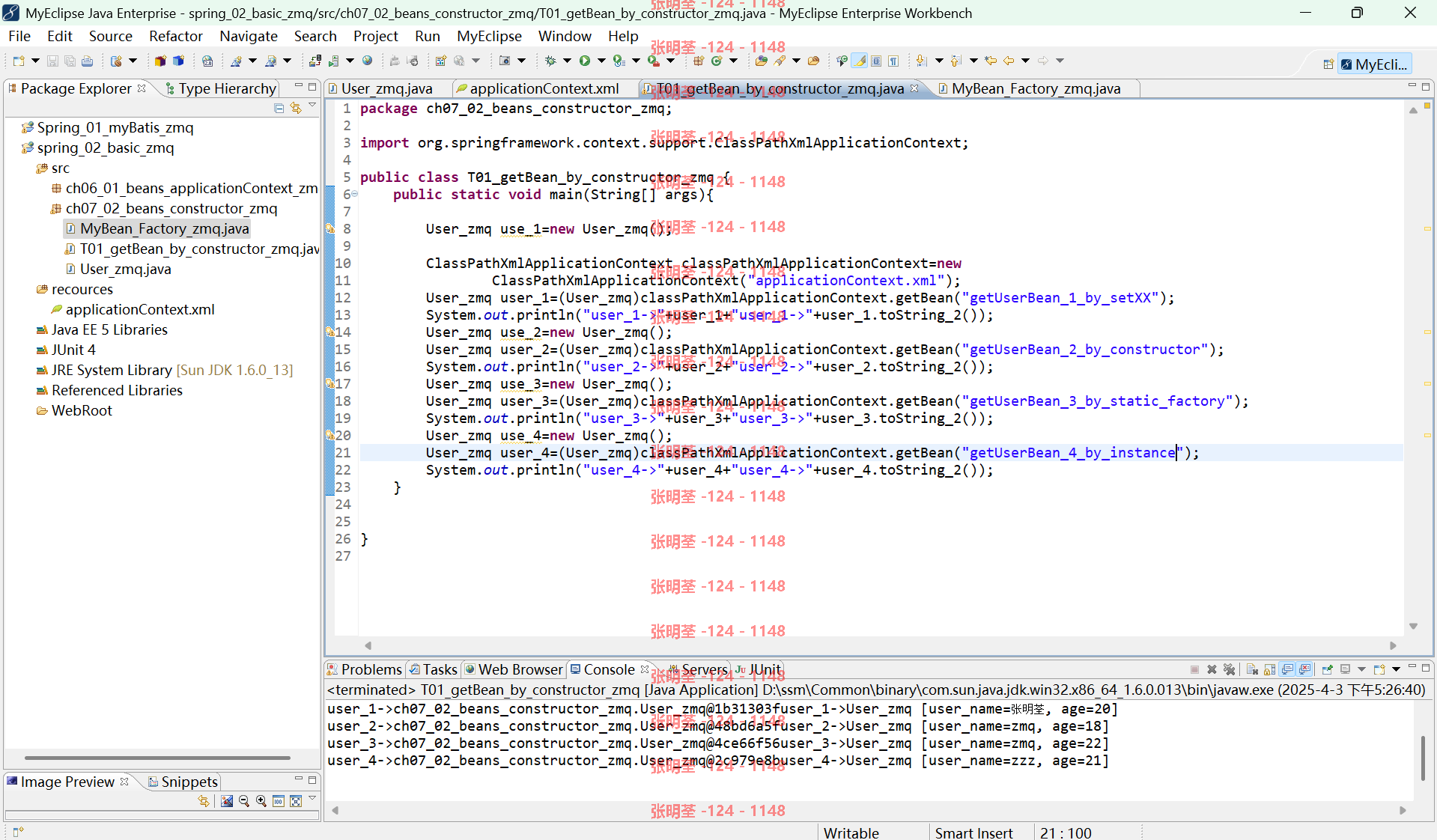Switch to MyBean_Factory_zmq.java editor tab
This screenshot has height=840, width=1437.
click(x=1036, y=88)
